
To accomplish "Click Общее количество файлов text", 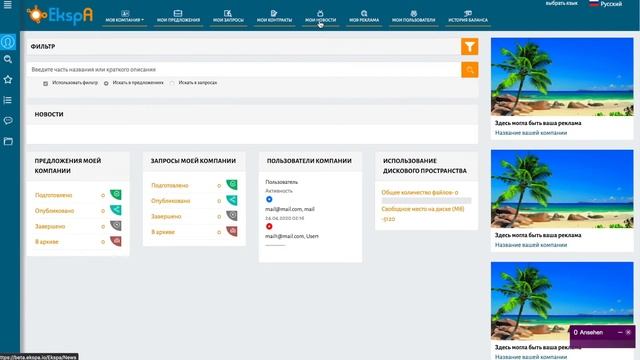I will 420,192.
